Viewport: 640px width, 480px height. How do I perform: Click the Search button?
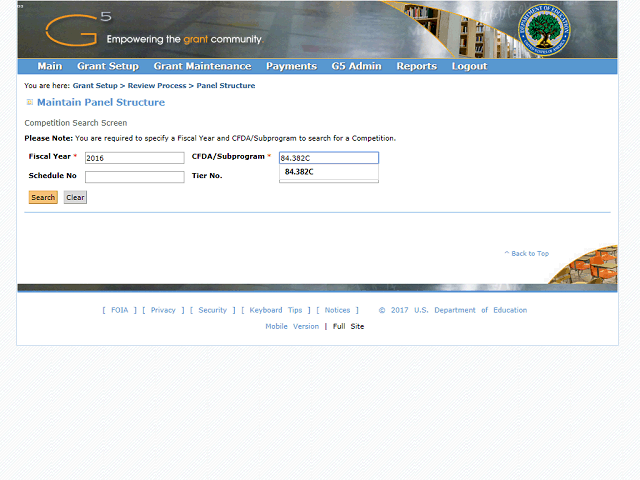coord(43,198)
